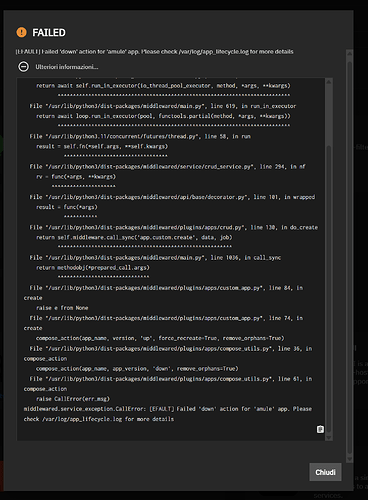The width and height of the screenshot is (368, 500).
Task: Click the 'raise CallError(err_msg)' line
Action: tap(73, 399)
